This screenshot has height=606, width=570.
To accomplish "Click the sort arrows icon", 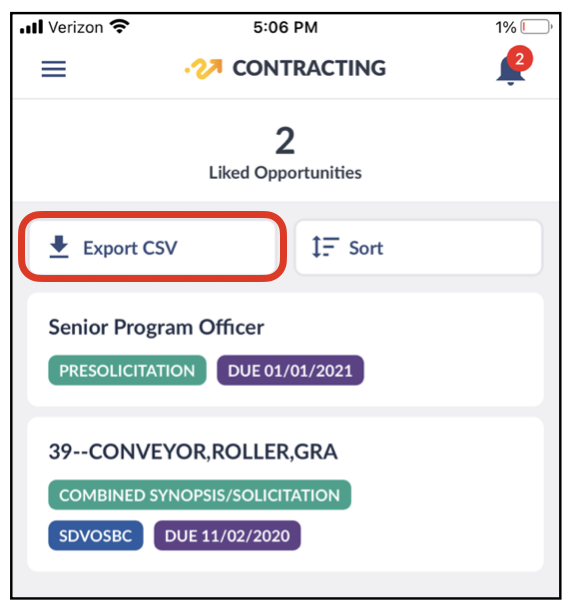I will pos(325,247).
